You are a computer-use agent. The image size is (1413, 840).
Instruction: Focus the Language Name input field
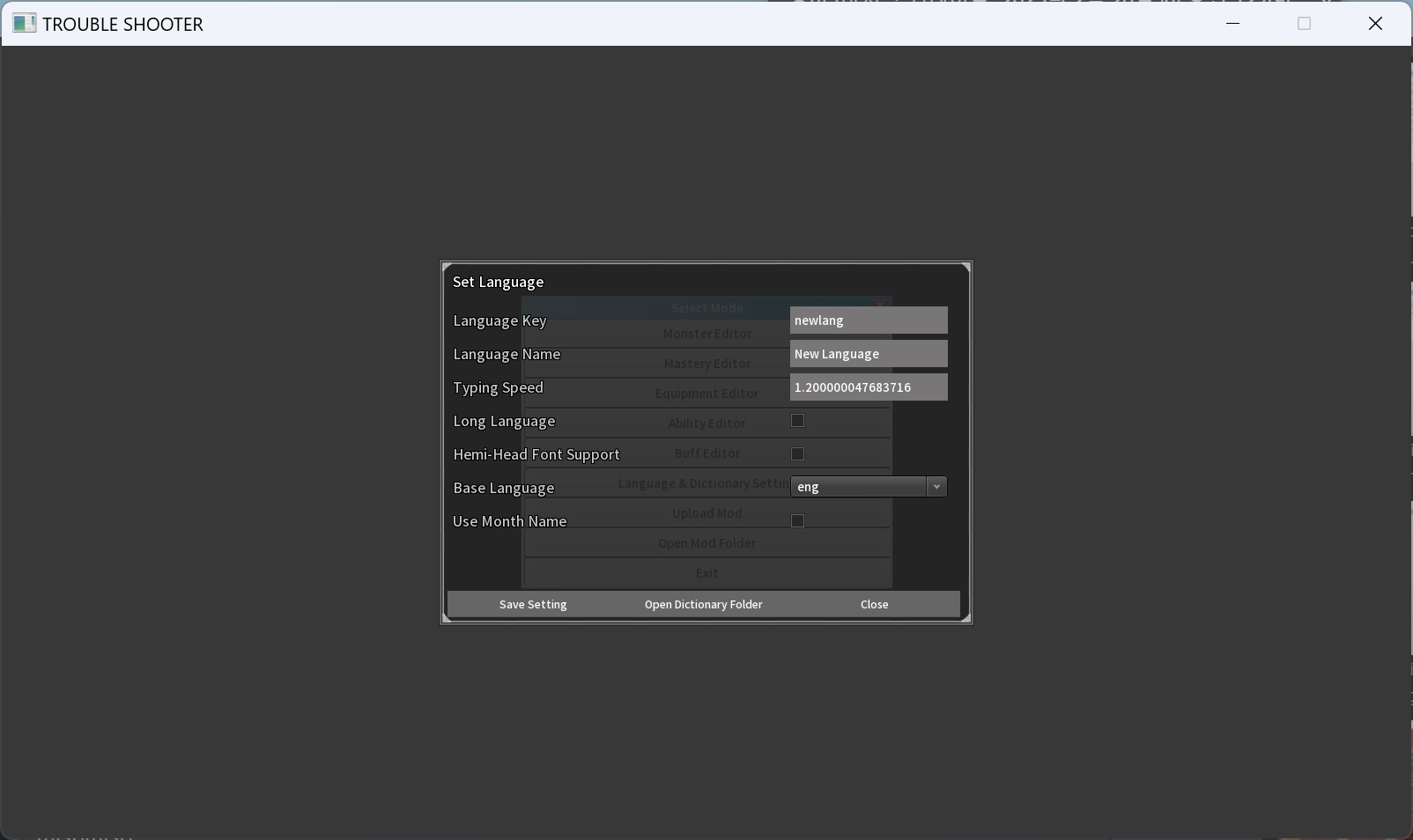[x=868, y=354]
